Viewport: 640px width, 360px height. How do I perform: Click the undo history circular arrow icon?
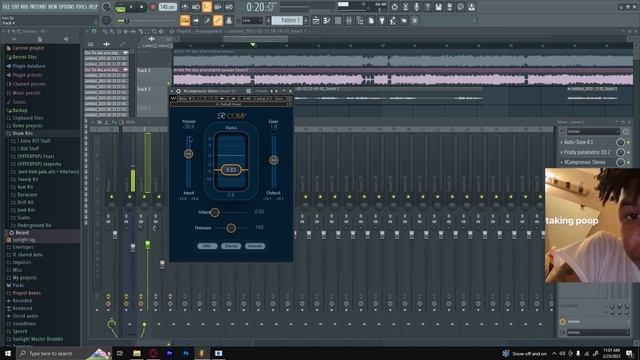394,7
